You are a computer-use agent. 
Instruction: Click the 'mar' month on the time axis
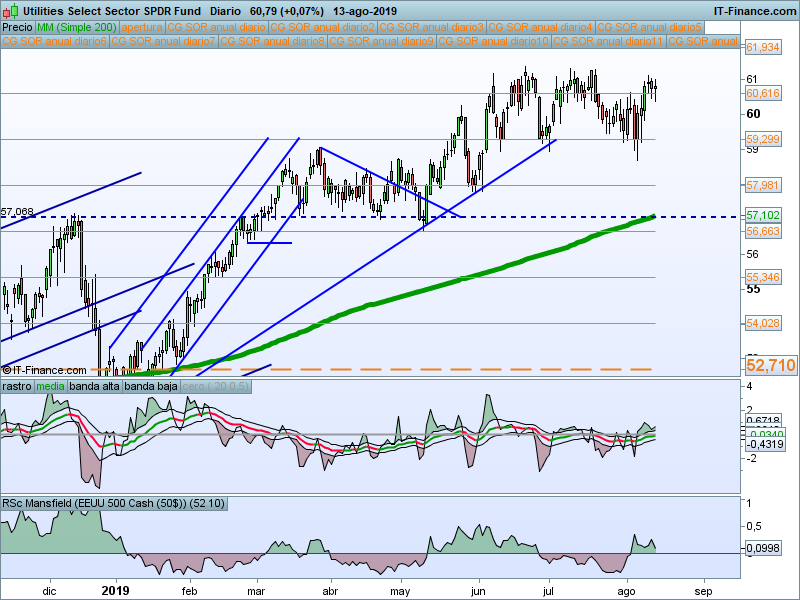click(256, 592)
